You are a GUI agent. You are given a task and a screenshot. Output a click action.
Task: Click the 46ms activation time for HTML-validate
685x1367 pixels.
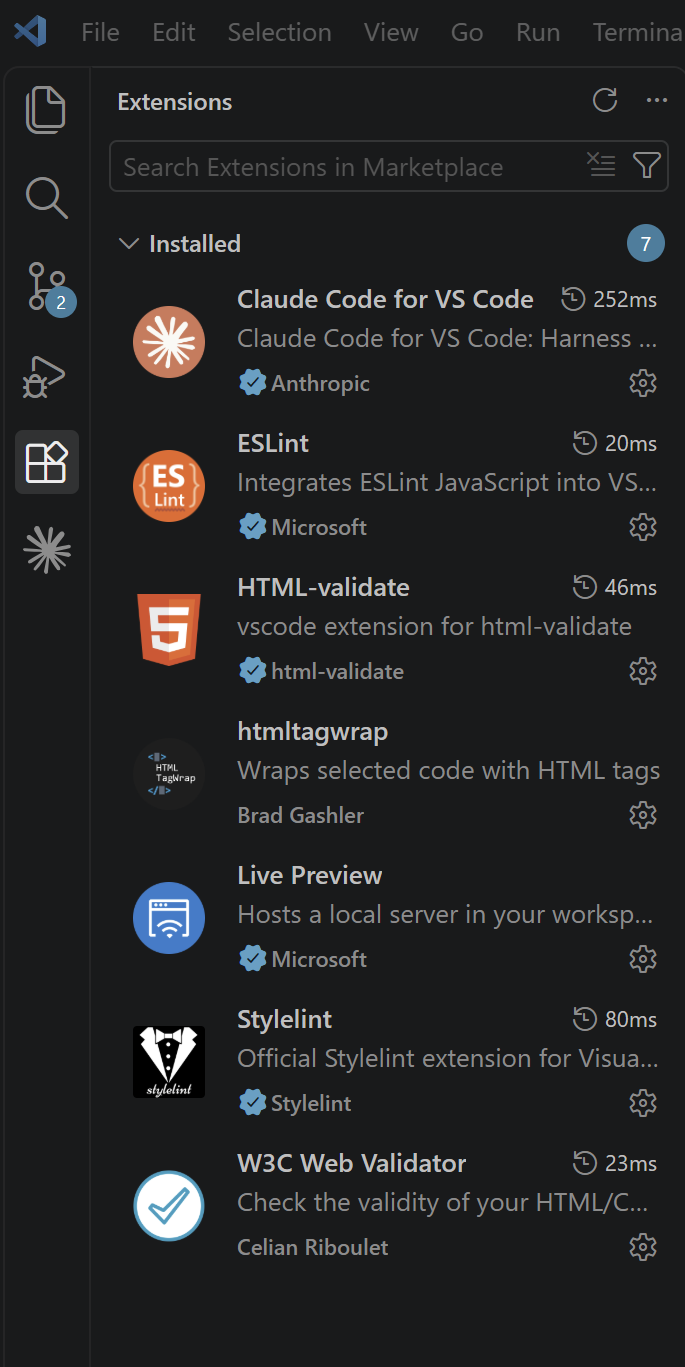point(614,587)
